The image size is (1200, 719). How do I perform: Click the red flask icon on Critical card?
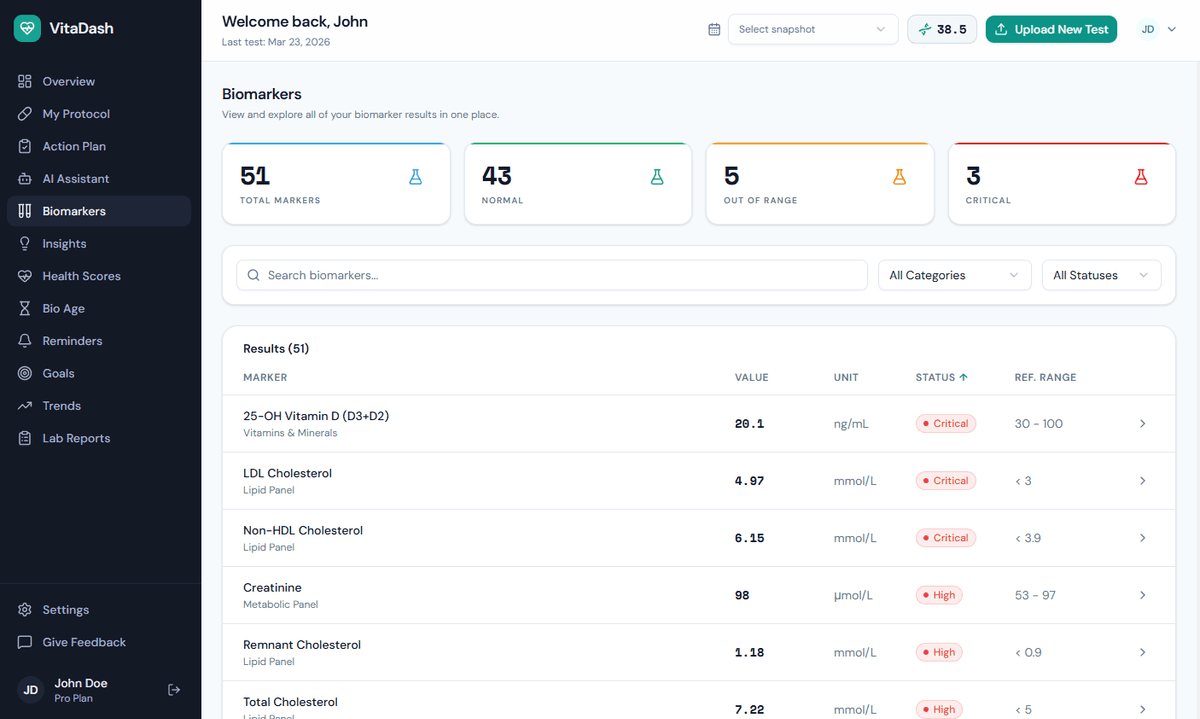coord(1141,176)
